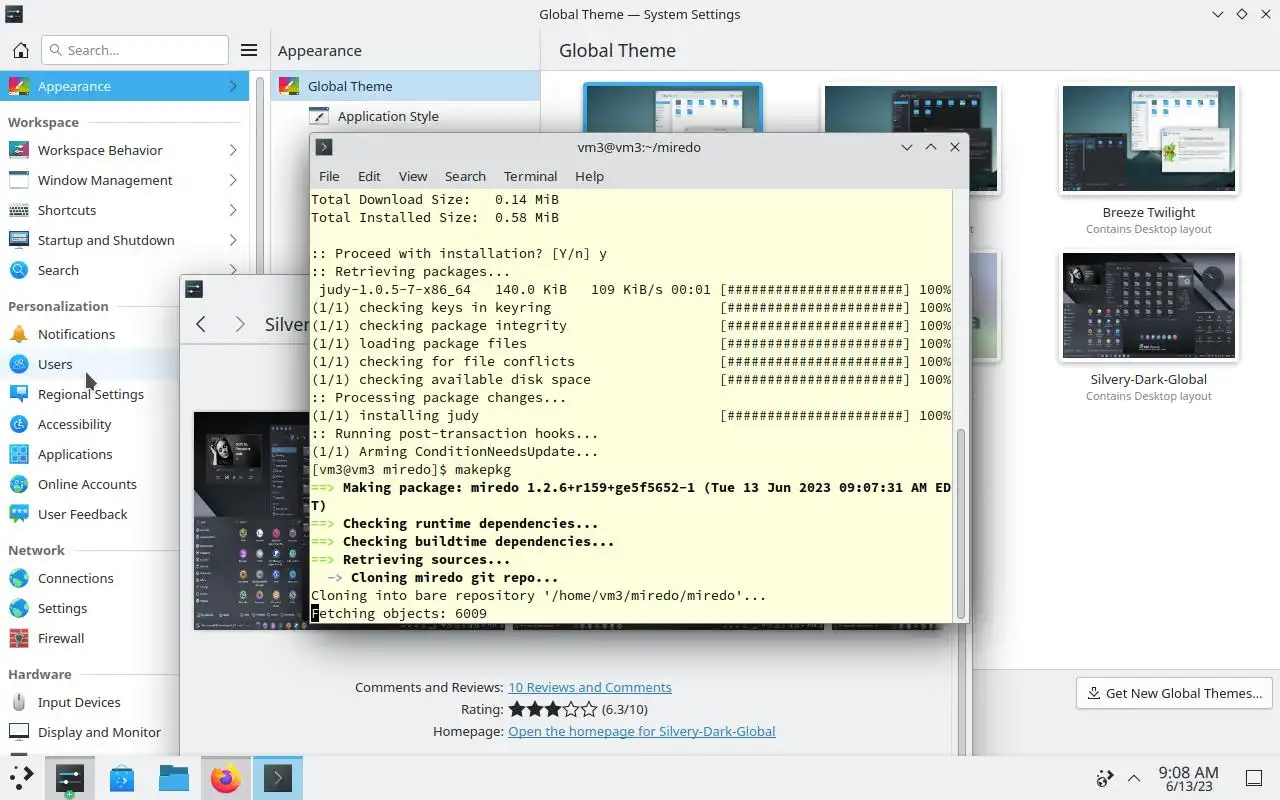
Task: Open 10 Reviews and Comments link
Action: pos(590,687)
